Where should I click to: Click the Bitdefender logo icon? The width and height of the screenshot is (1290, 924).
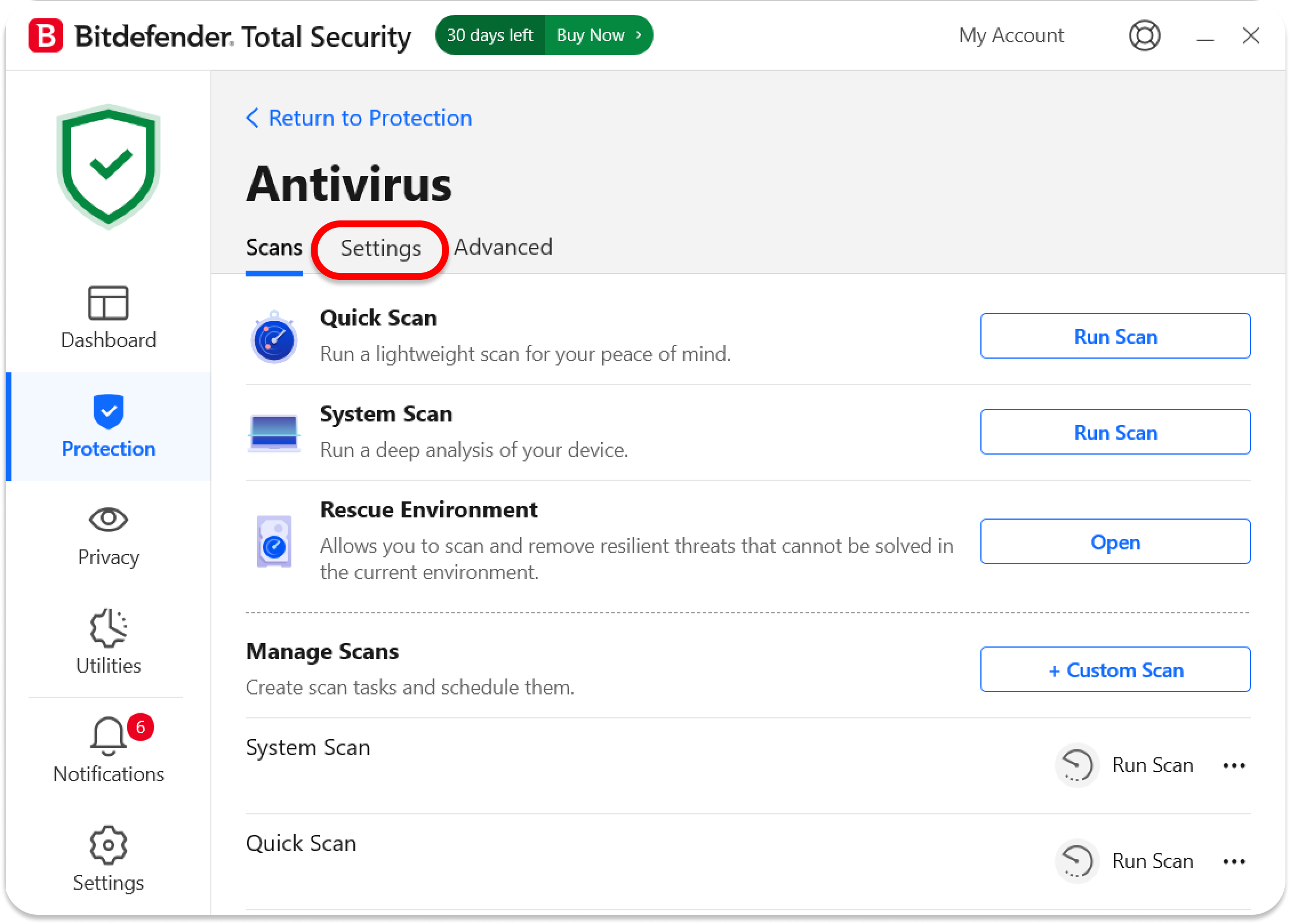pos(46,36)
